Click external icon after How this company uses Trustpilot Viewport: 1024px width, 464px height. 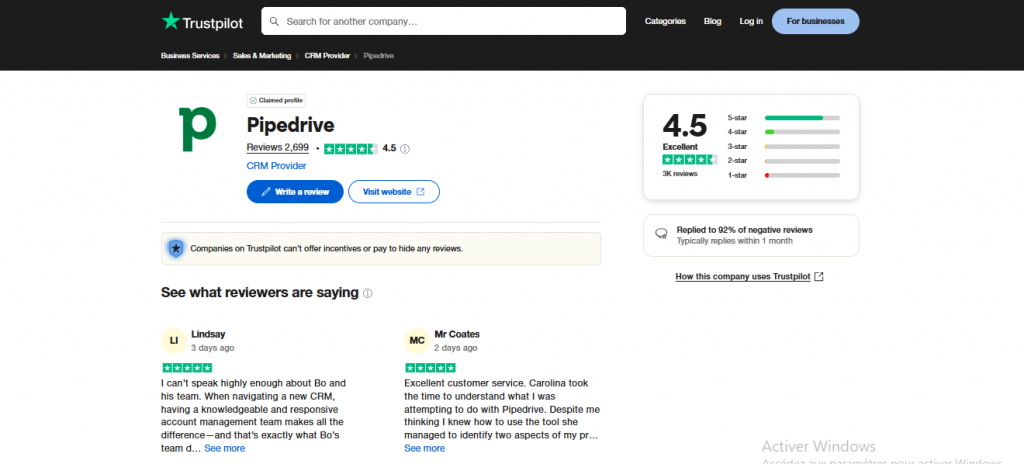819,276
